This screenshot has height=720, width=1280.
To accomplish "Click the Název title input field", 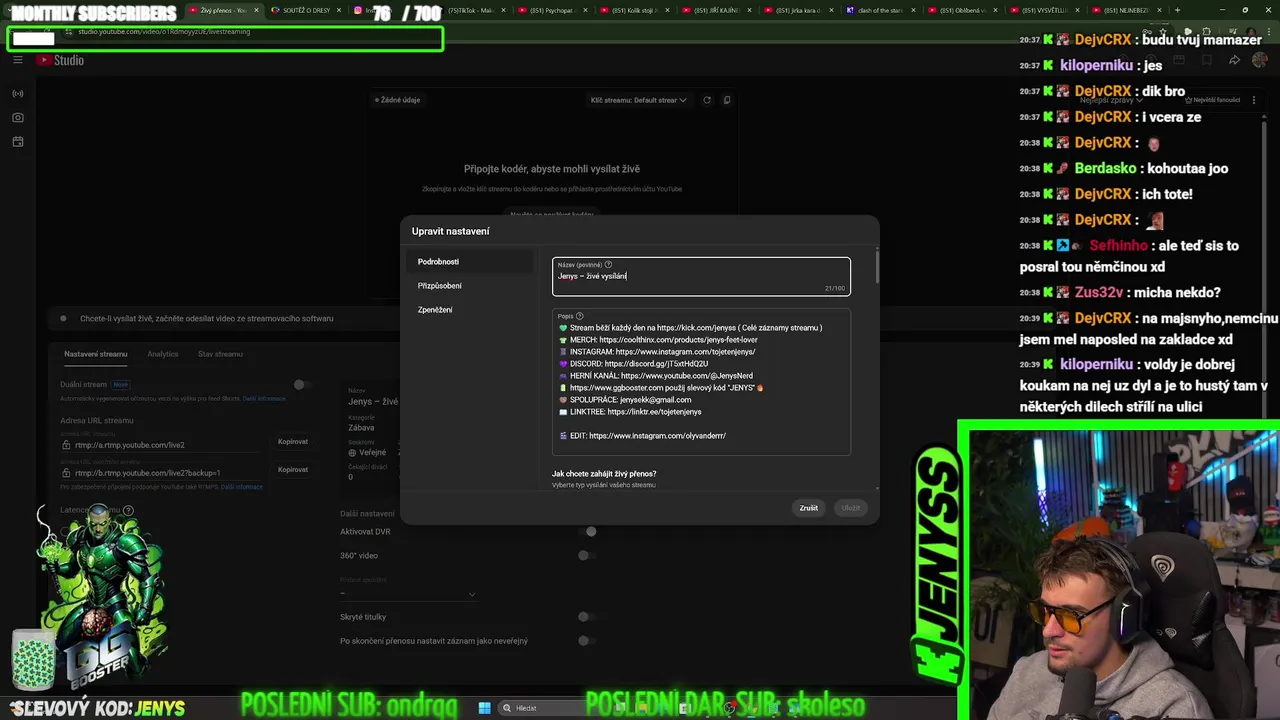I will [x=701, y=276].
